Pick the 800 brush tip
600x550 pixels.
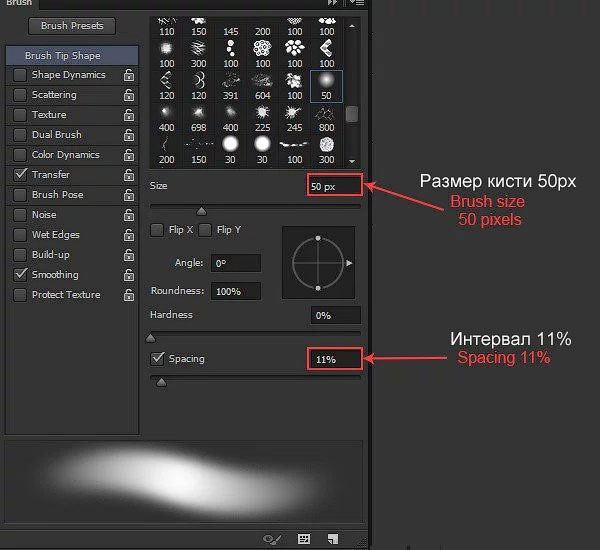click(x=326, y=119)
